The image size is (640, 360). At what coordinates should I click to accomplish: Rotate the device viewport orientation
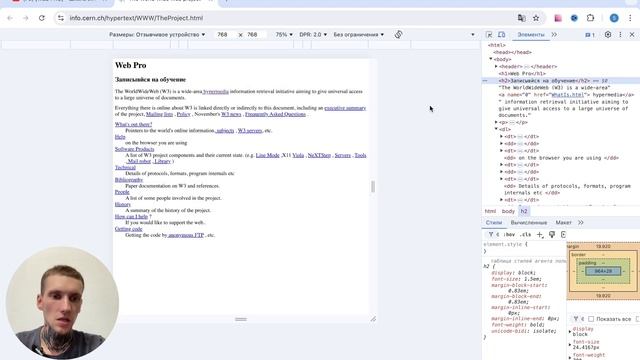(398, 35)
